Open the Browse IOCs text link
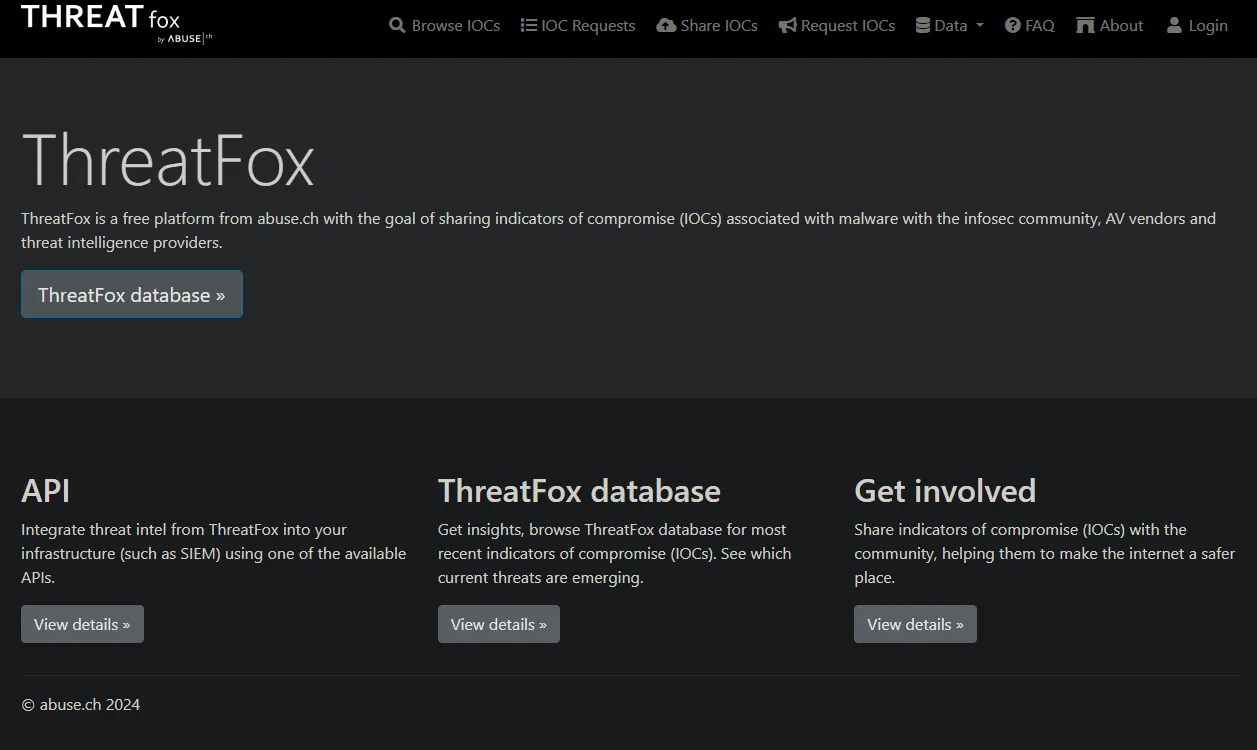This screenshot has width=1257, height=750. (x=456, y=26)
